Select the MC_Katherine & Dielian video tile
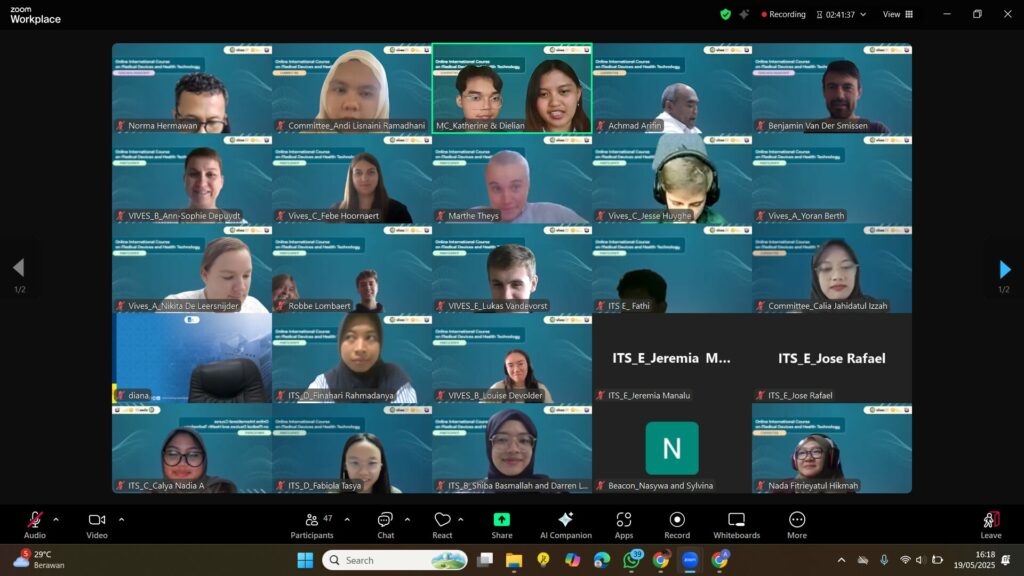 click(x=512, y=88)
